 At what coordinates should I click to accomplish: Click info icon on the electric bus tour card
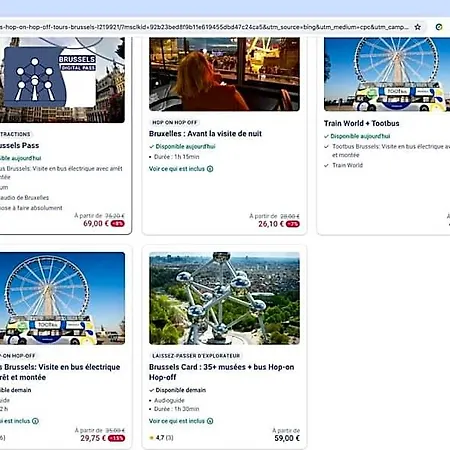click(x=35, y=421)
